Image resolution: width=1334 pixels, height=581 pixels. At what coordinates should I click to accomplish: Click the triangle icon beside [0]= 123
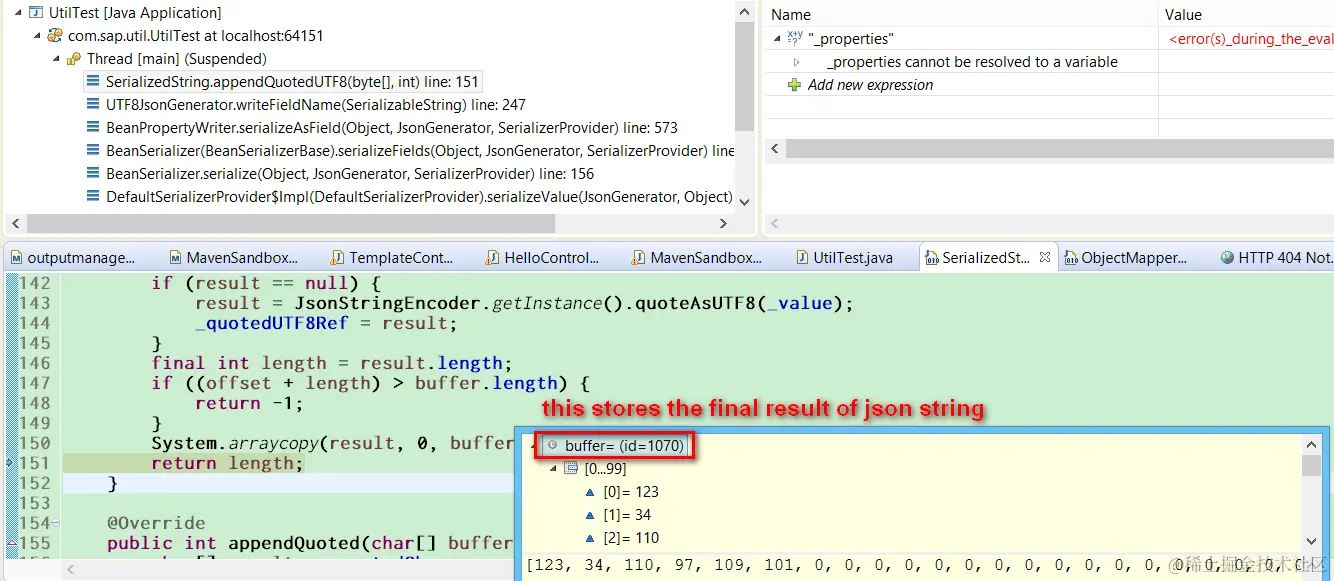[x=592, y=492]
